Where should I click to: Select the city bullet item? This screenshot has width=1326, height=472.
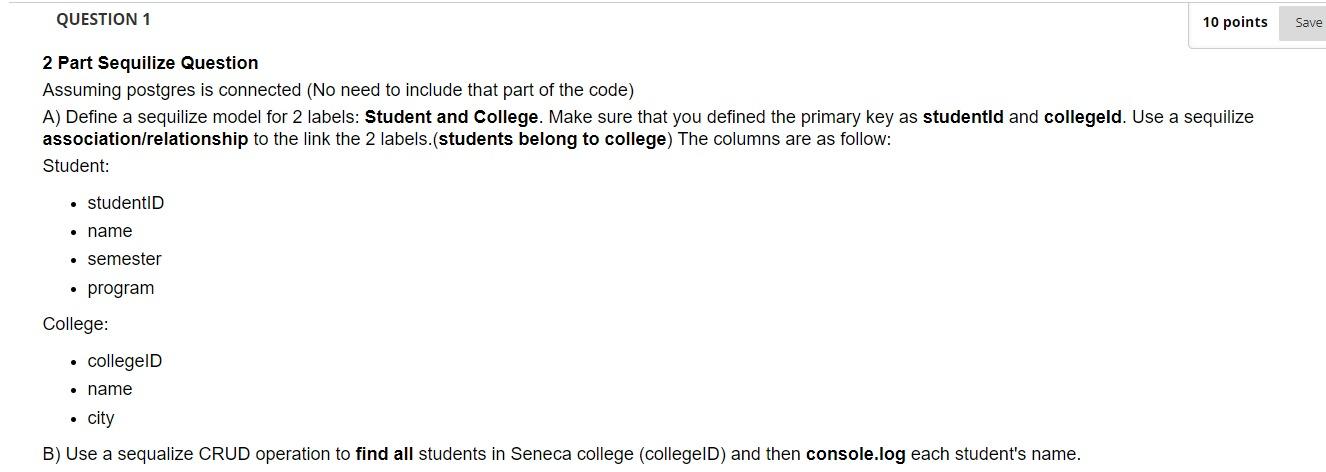pos(101,418)
